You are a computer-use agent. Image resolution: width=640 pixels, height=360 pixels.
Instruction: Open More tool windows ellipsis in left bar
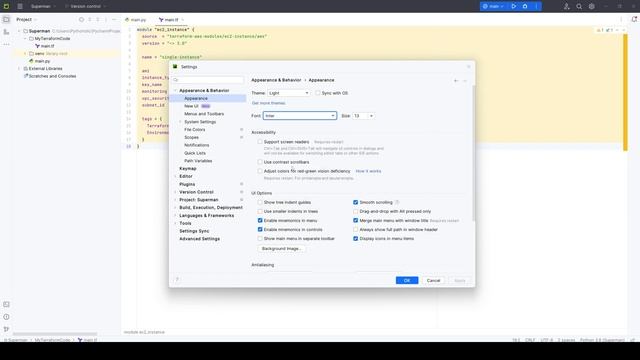click(x=6, y=44)
